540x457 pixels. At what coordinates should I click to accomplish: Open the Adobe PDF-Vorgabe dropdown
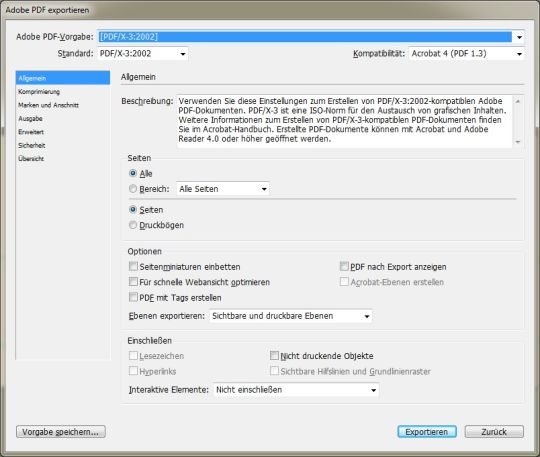pos(311,37)
